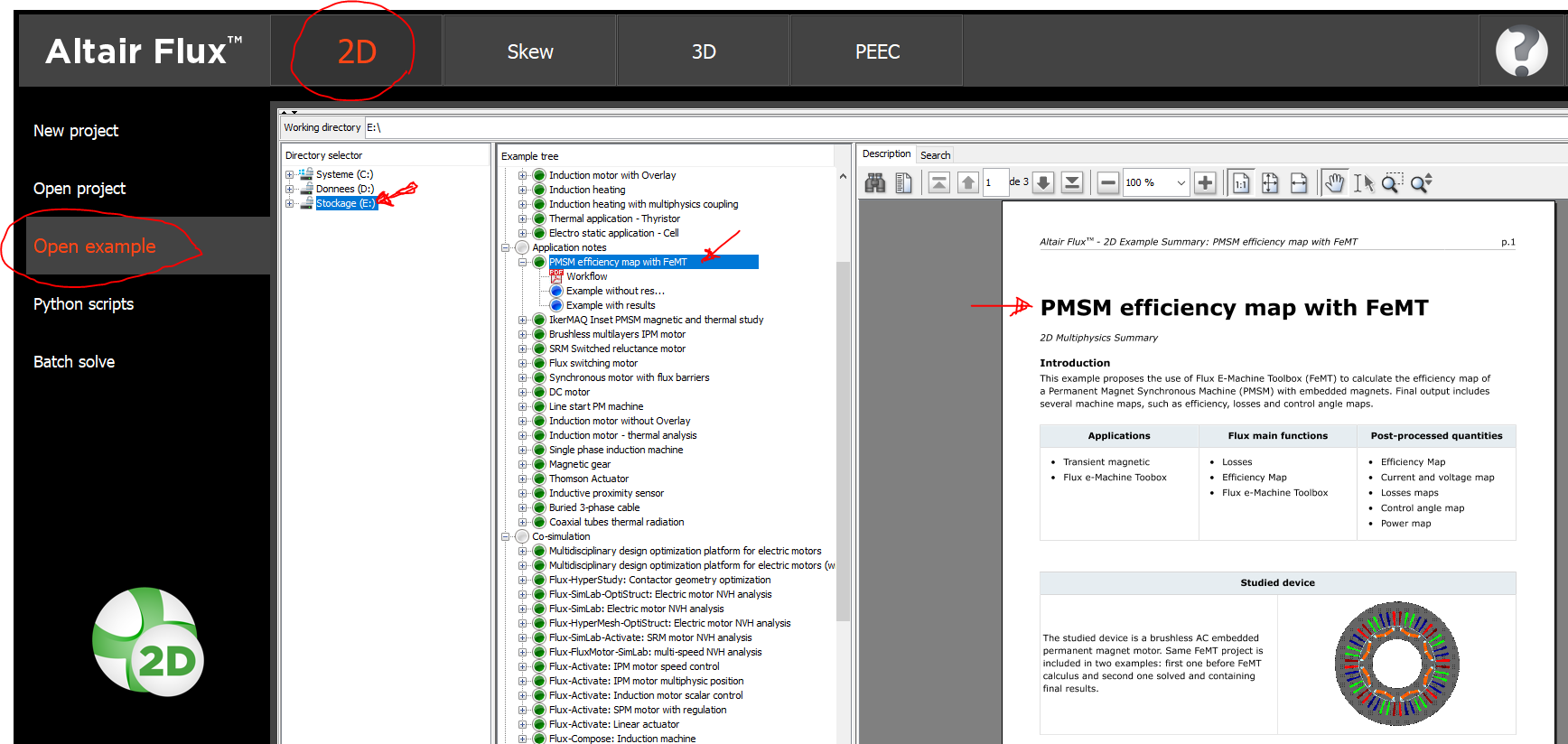Select Line start PM machine example
The image size is (1568, 744).
(596, 406)
